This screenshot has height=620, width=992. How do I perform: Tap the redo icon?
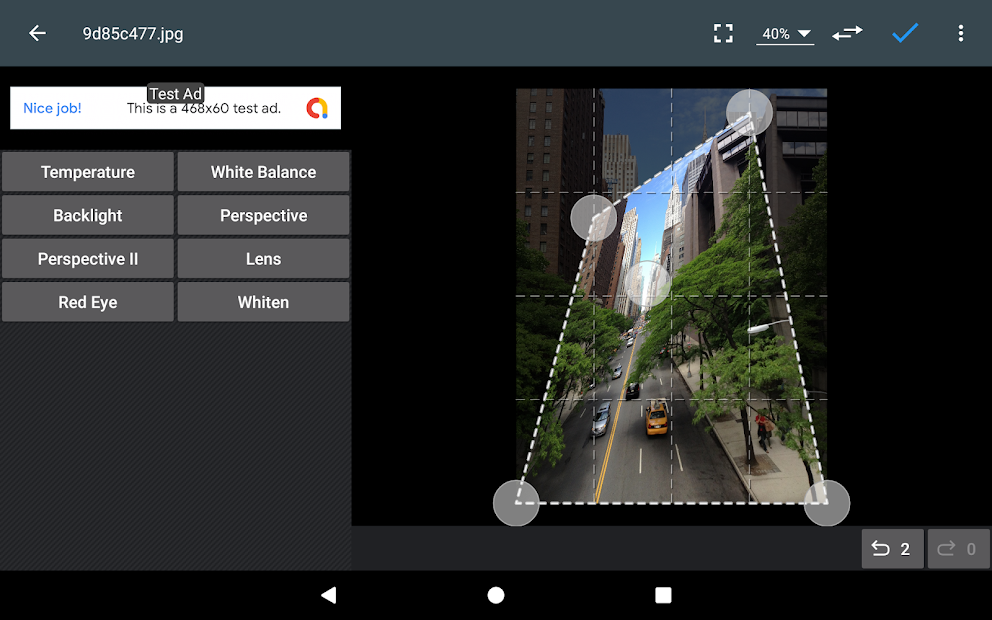pyautogui.click(x=957, y=548)
